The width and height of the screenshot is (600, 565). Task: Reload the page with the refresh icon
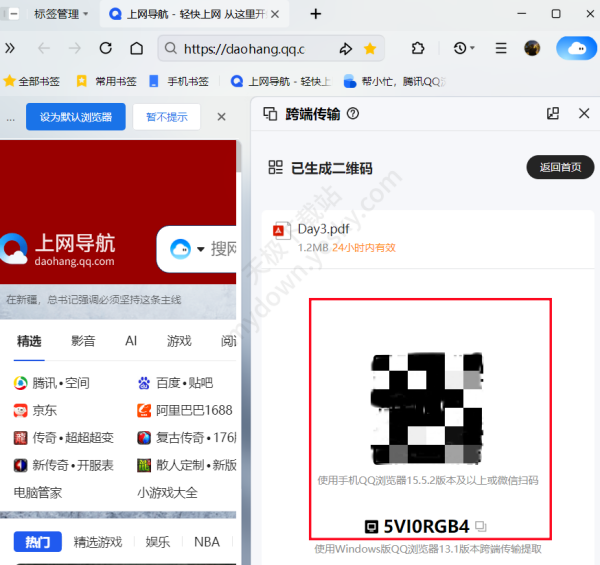[105, 48]
